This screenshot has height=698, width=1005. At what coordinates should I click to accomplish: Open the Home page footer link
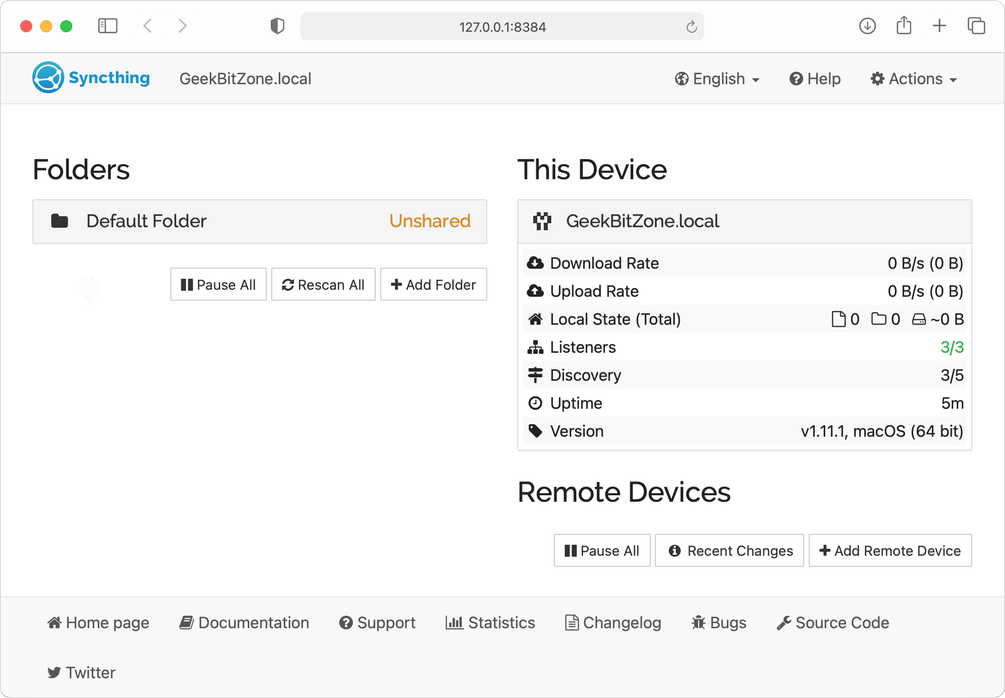[98, 622]
